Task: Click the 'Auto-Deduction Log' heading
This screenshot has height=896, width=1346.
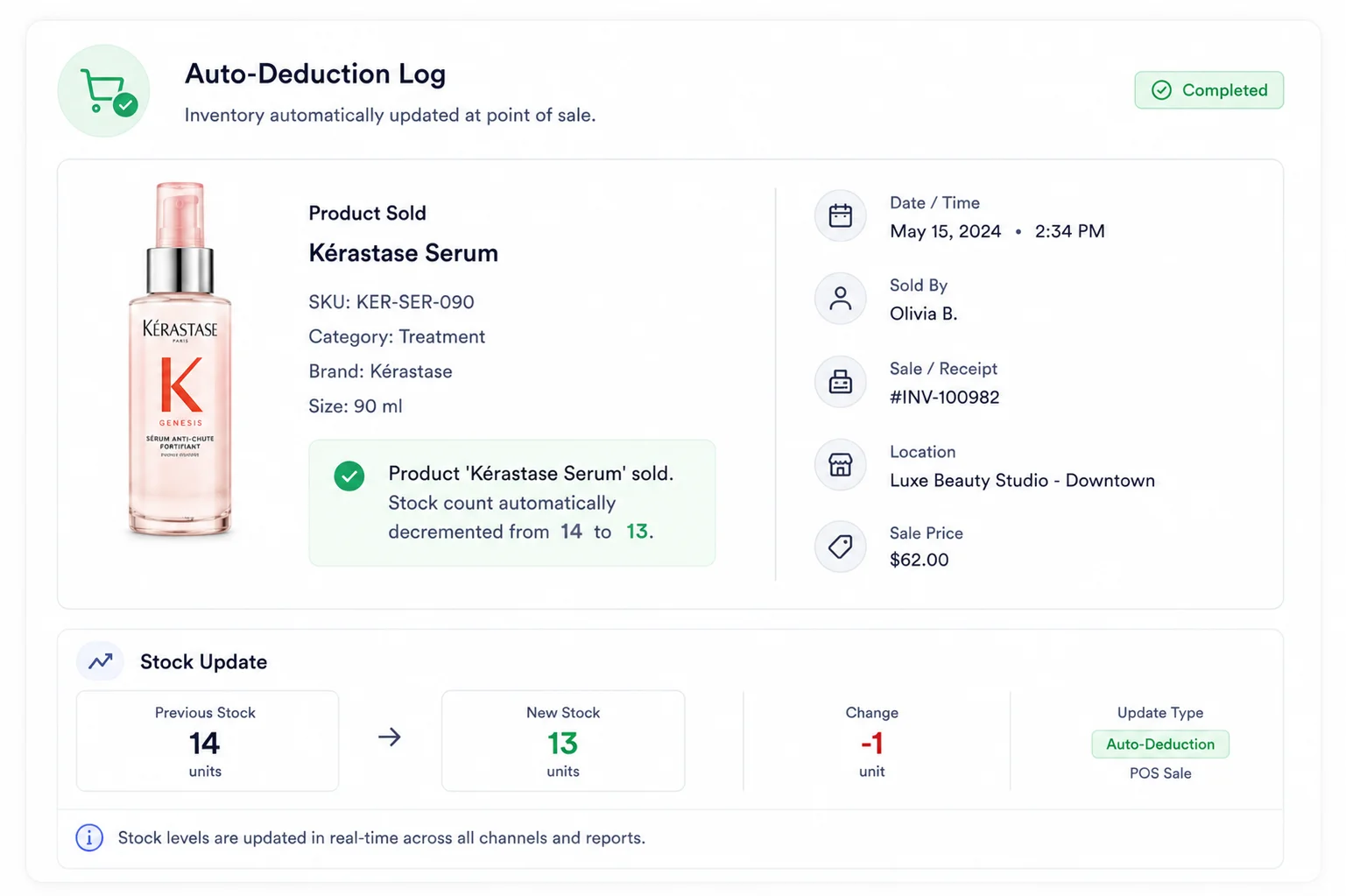Action: tap(315, 74)
